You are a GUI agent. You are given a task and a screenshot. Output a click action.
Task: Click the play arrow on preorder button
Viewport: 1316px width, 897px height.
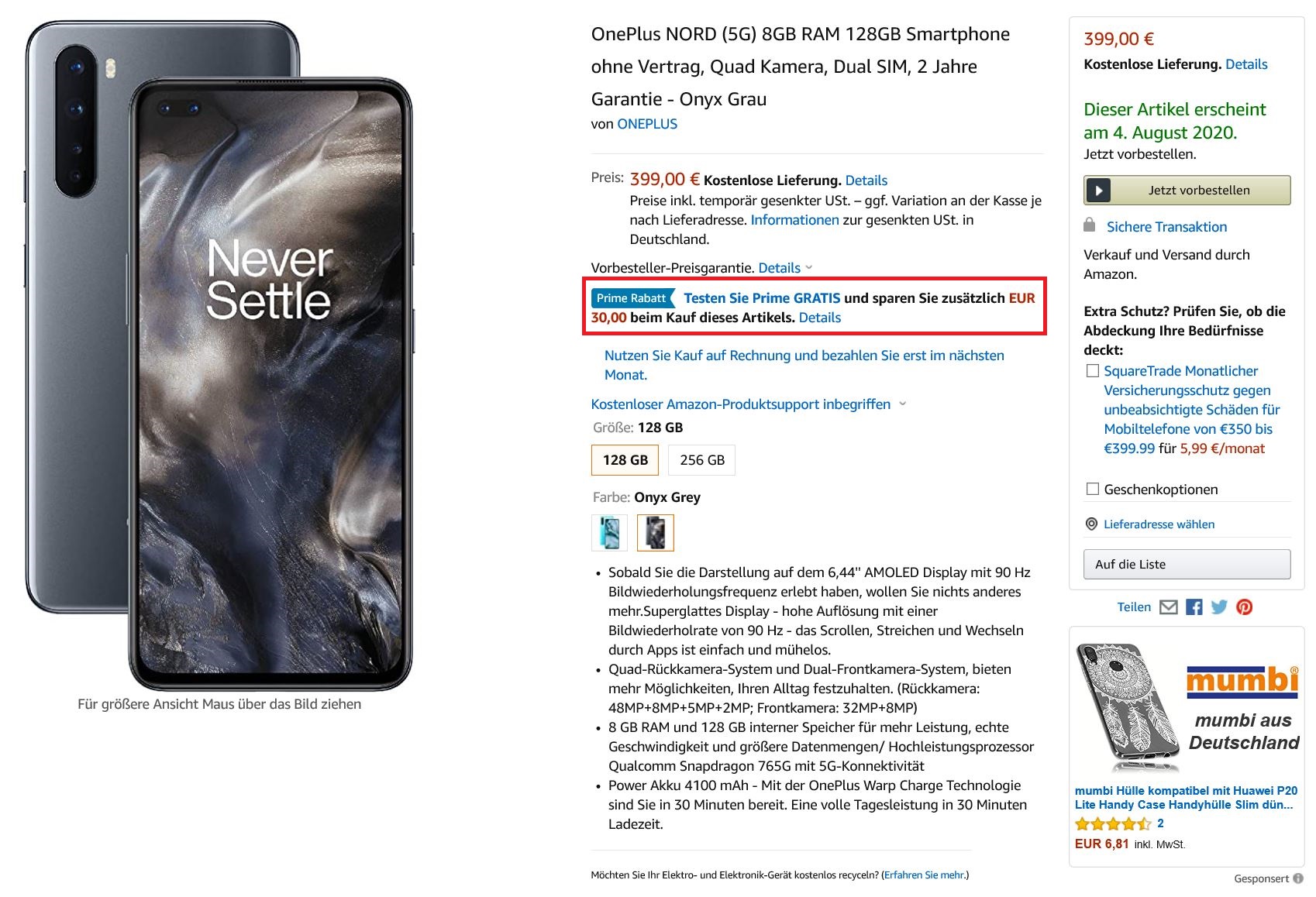tap(1099, 191)
